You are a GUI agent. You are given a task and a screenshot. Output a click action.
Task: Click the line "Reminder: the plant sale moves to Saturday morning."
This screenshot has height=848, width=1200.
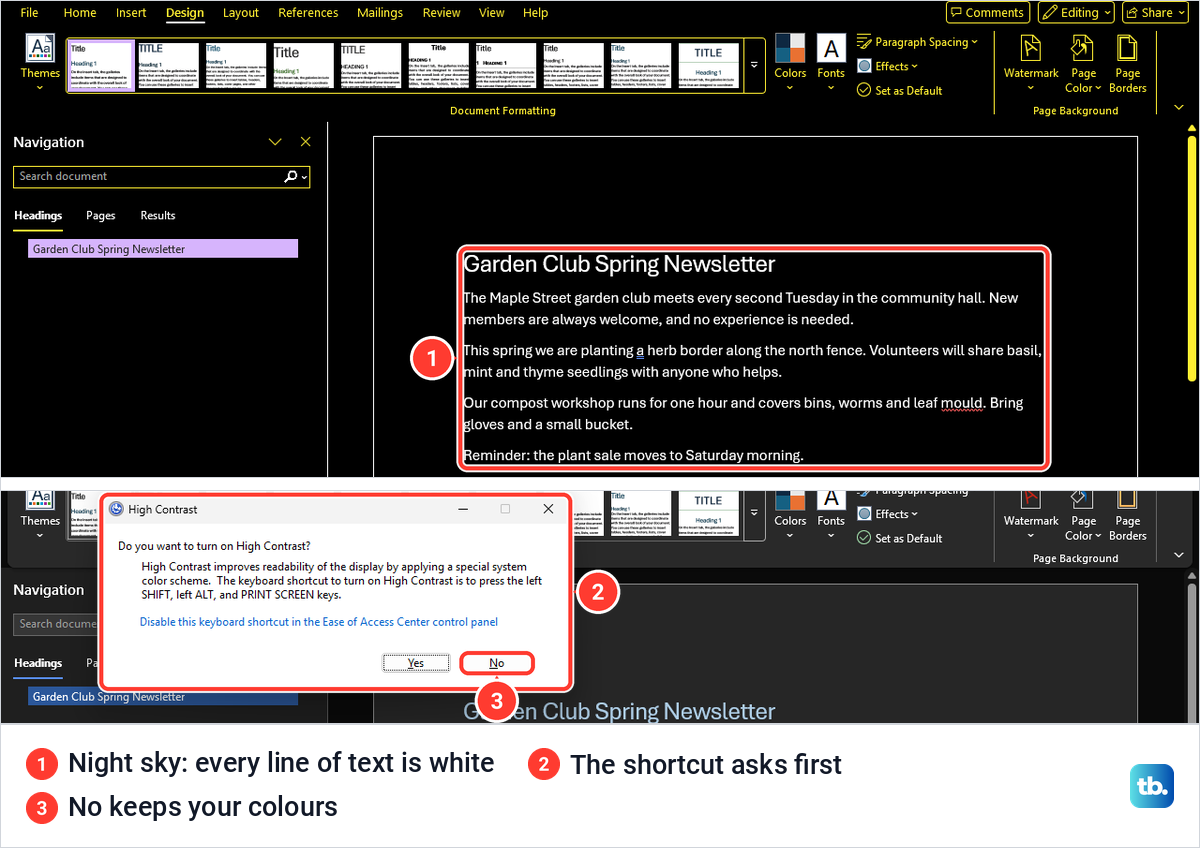[x=633, y=455]
